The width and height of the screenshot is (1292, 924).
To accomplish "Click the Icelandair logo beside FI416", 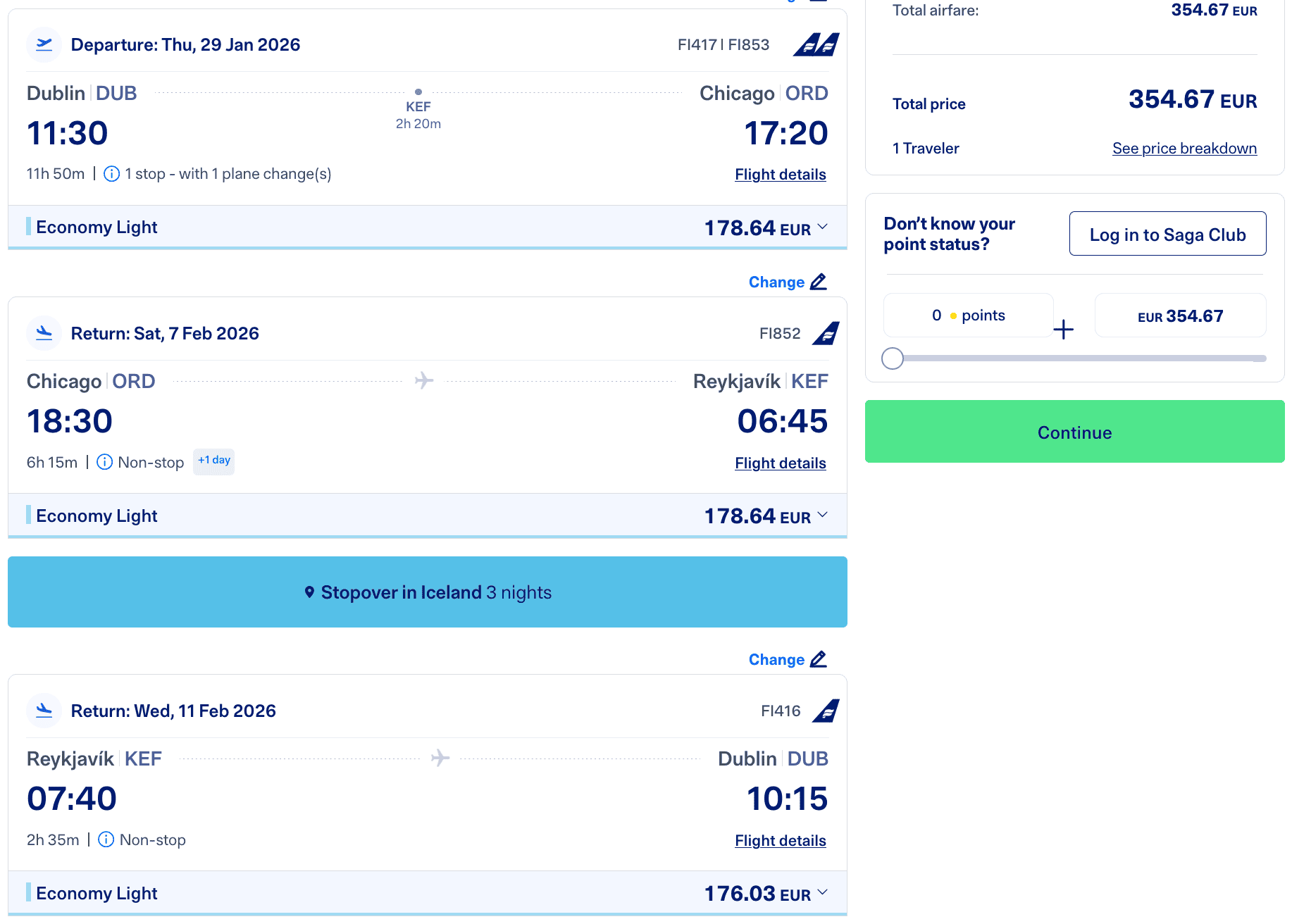I will pyautogui.click(x=826, y=711).
